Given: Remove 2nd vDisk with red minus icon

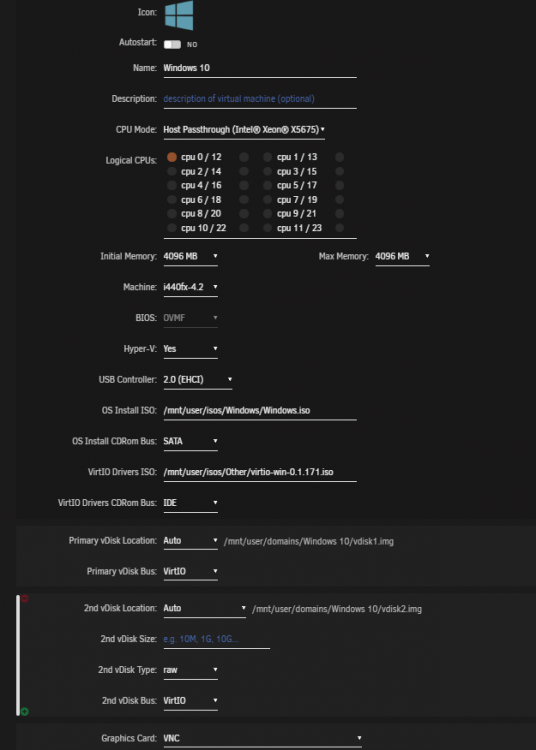Looking at the screenshot, I should click(x=24, y=598).
